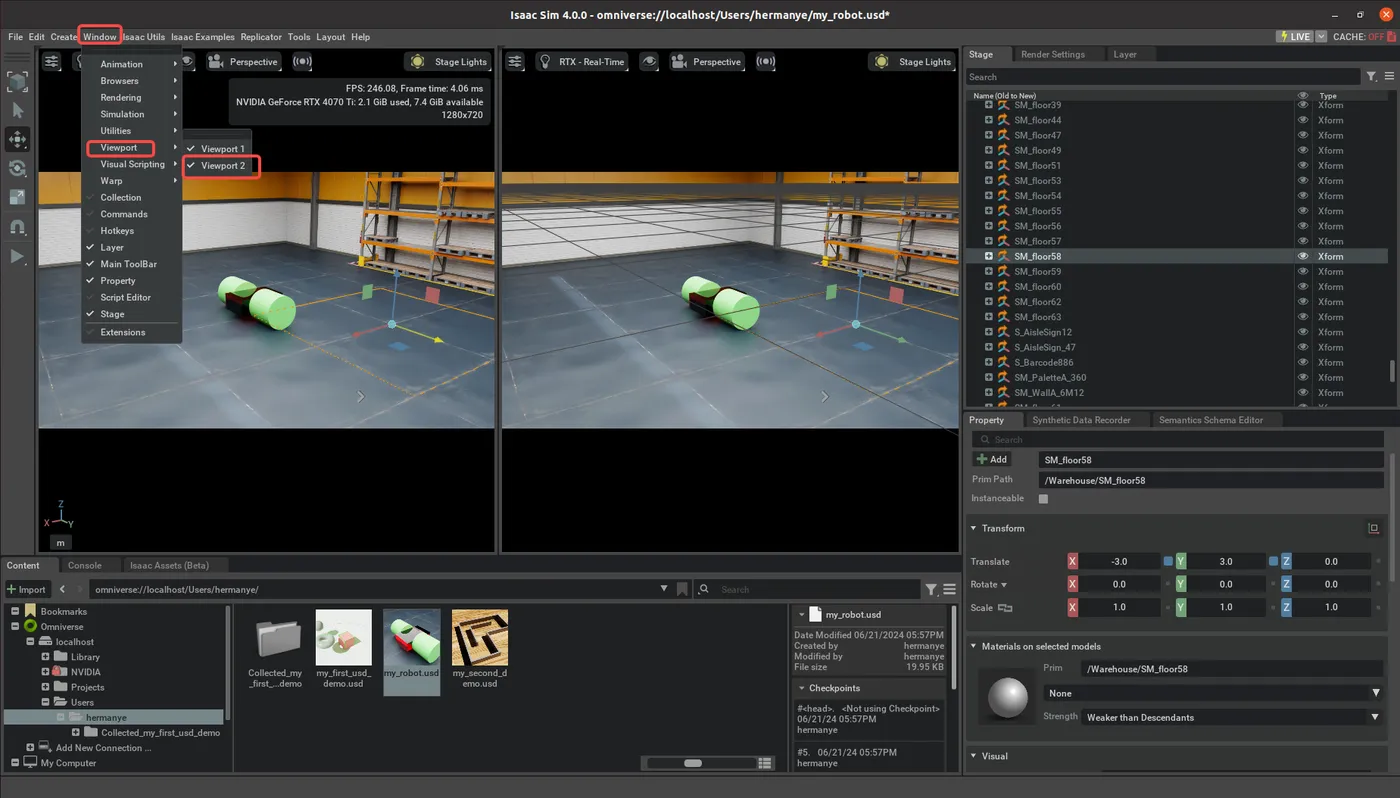Open Viewport 2 Perspective camera menu
The height and width of the screenshot is (798, 1400).
[707, 61]
